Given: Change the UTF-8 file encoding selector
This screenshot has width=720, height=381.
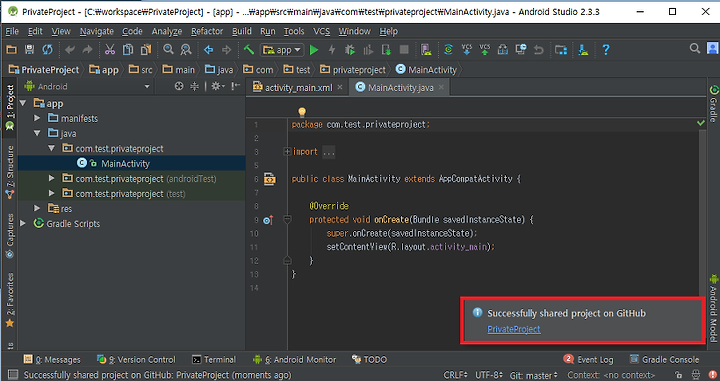Looking at the screenshot, I should [x=488, y=375].
